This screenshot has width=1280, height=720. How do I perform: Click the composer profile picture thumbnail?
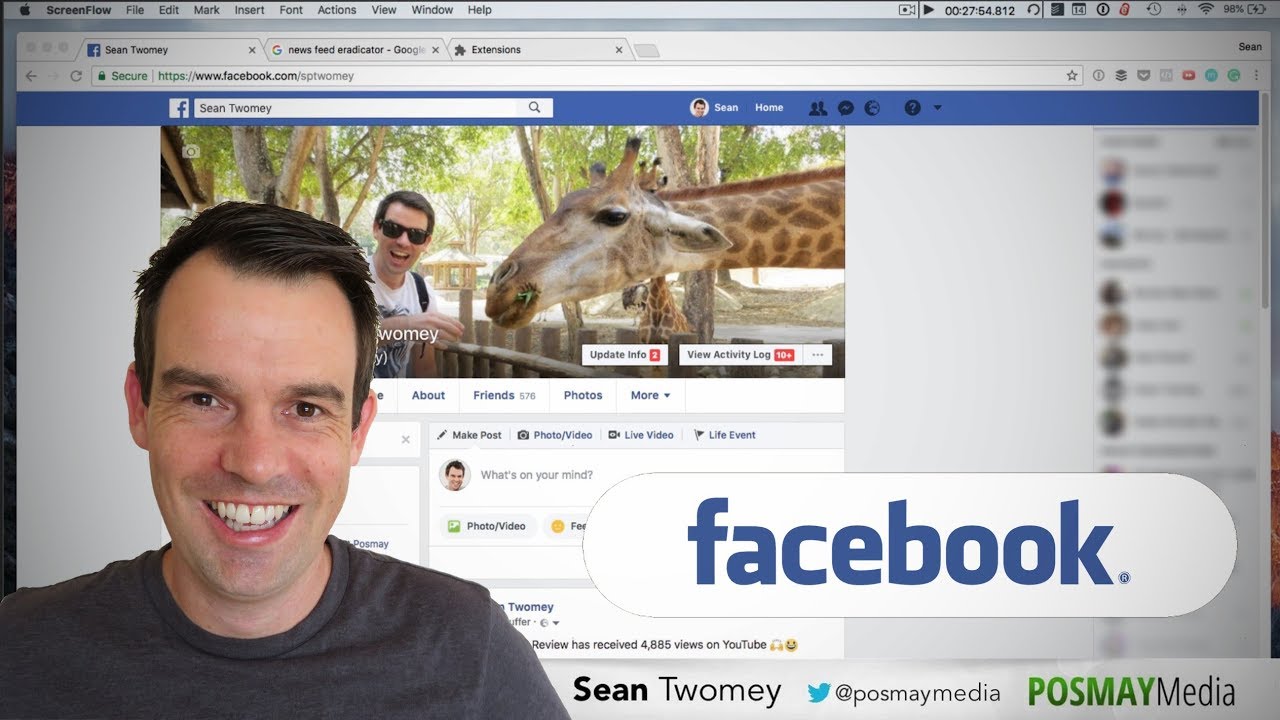[455, 475]
